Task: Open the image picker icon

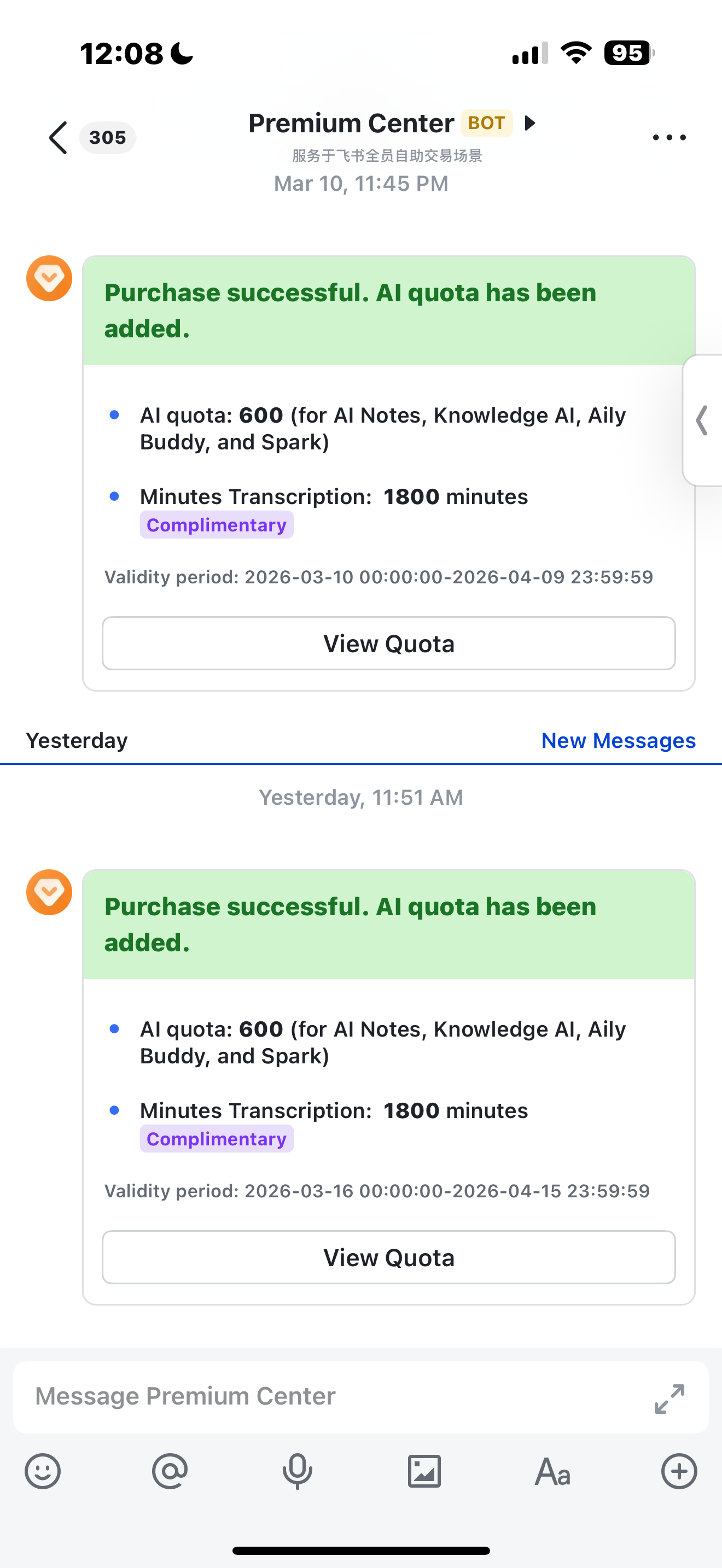Action: (424, 1472)
